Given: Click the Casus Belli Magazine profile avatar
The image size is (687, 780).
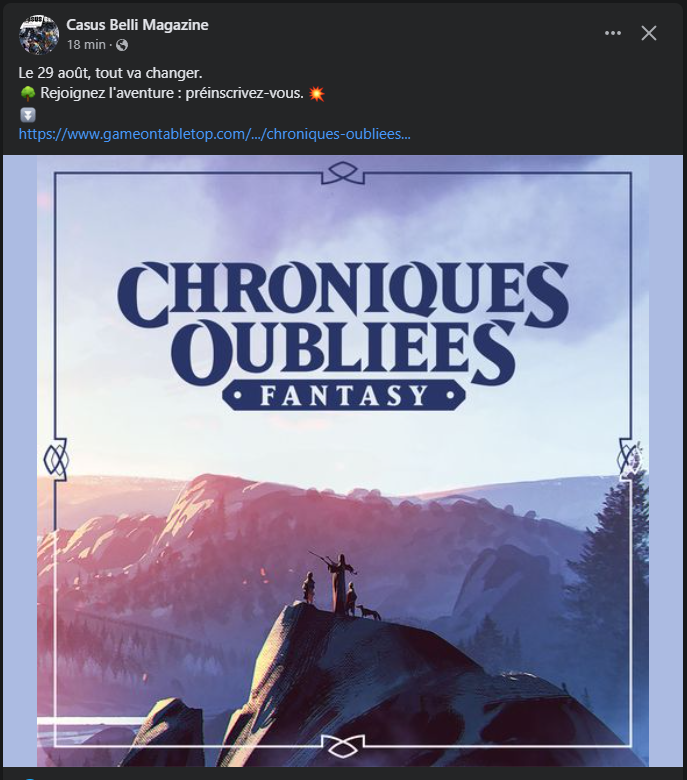Looking at the screenshot, I should [39, 34].
